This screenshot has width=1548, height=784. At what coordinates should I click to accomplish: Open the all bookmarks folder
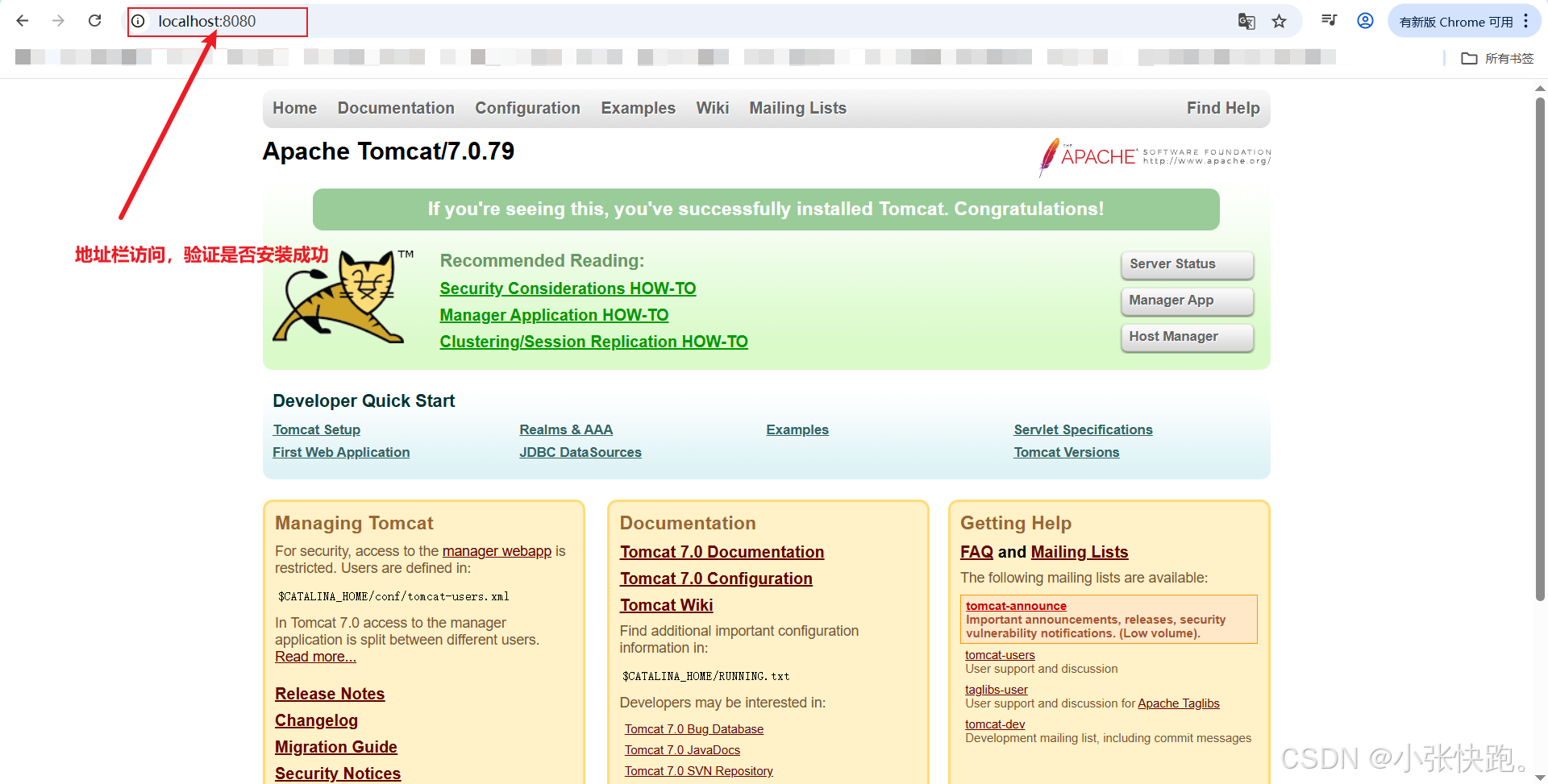coord(1497,58)
